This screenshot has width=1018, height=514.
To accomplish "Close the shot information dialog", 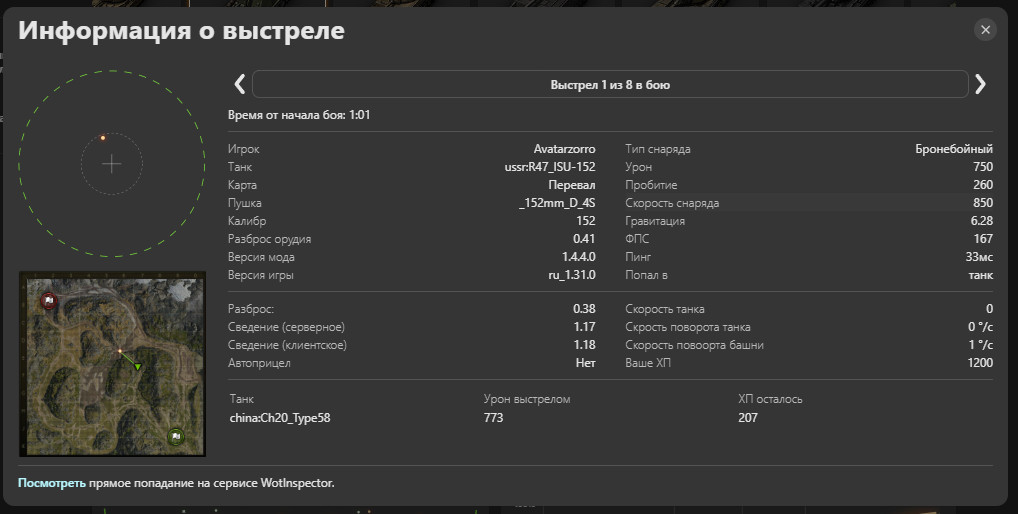I will [985, 30].
